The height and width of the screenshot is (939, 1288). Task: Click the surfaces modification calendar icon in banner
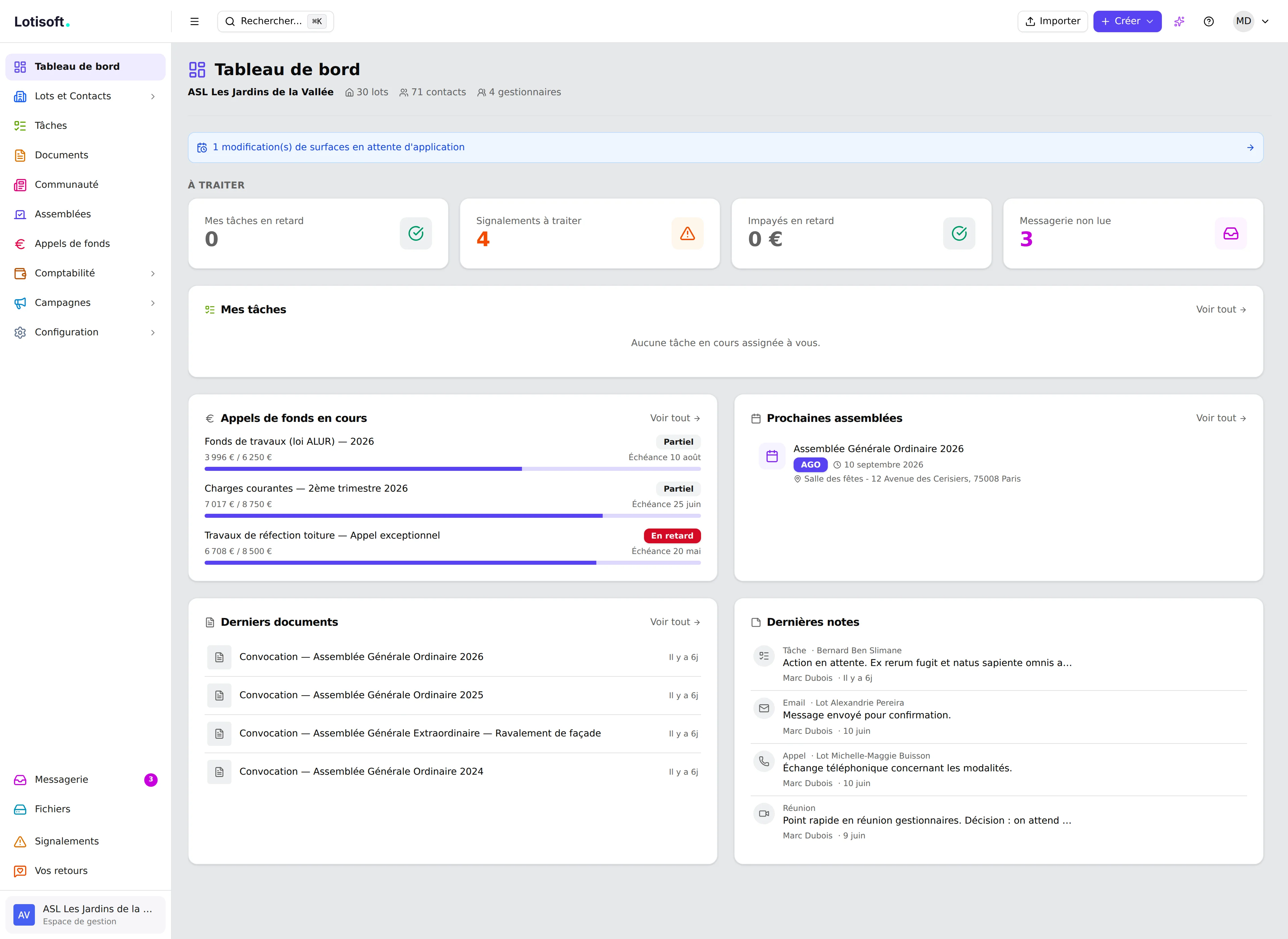pos(202,148)
